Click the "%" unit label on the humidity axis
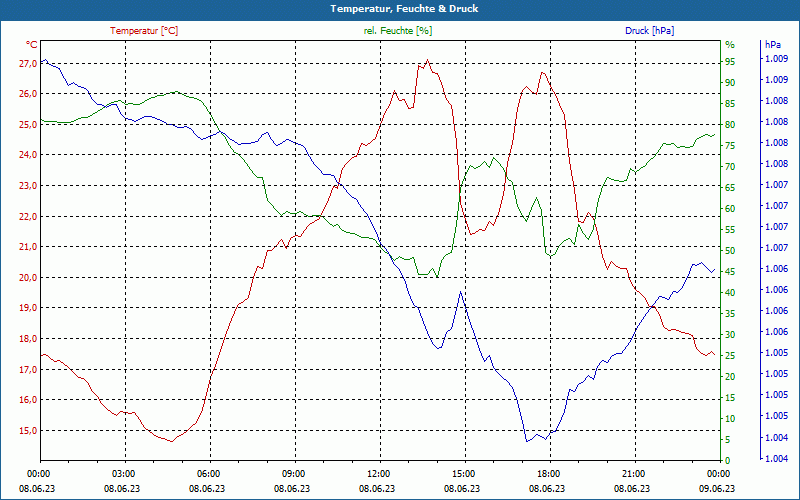 click(x=730, y=45)
